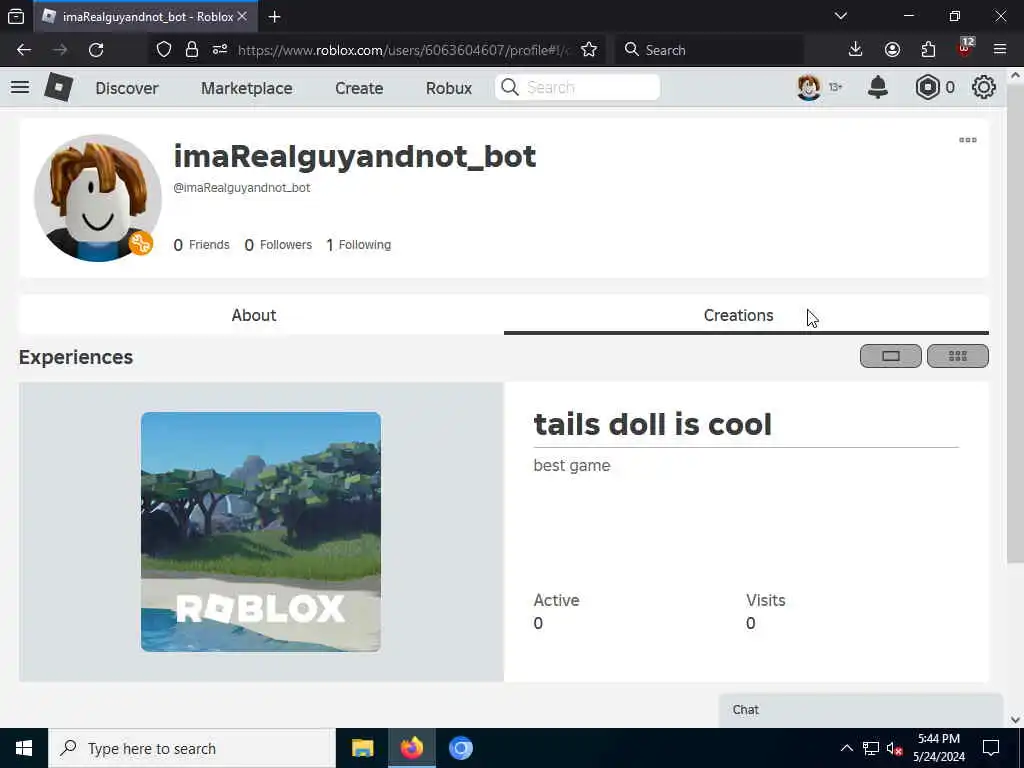Open the Roblox hamburger navigation menu
Viewport: 1024px width, 768px height.
click(20, 87)
